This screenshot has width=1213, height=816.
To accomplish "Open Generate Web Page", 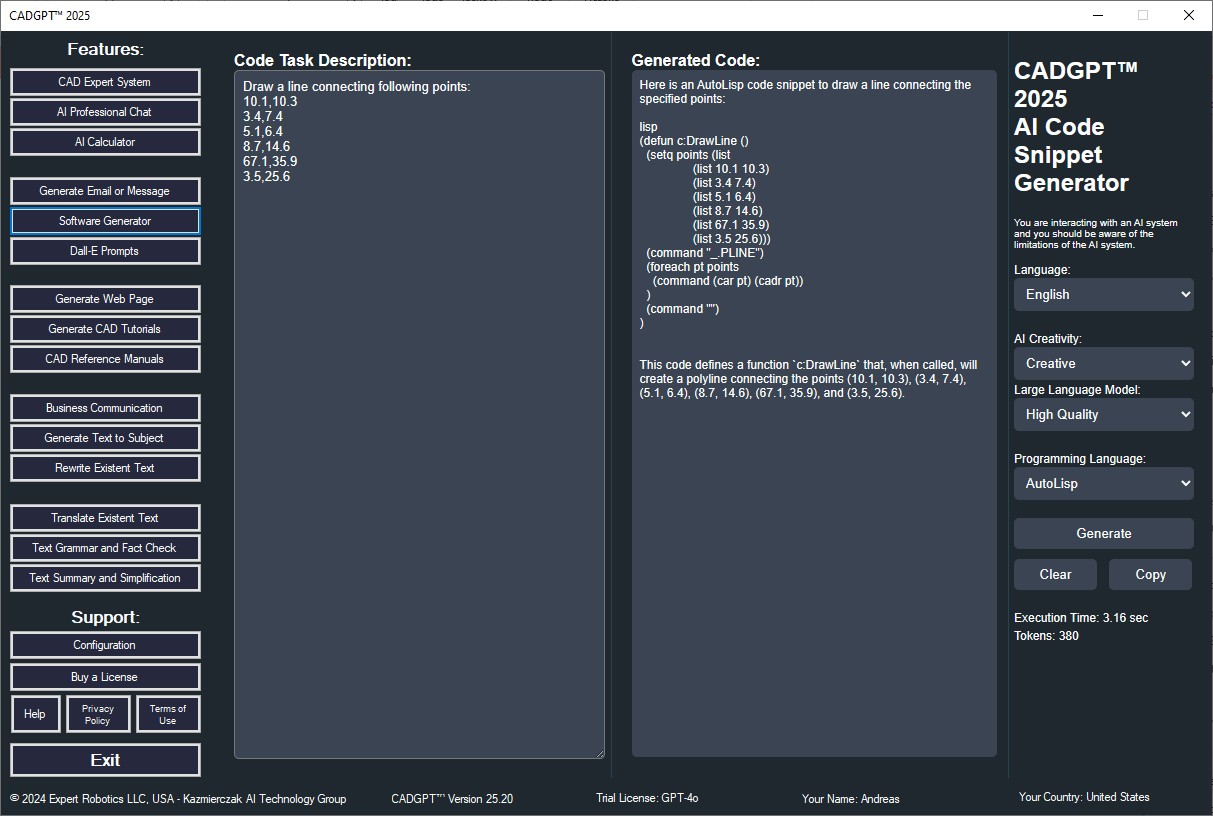I will click(105, 299).
